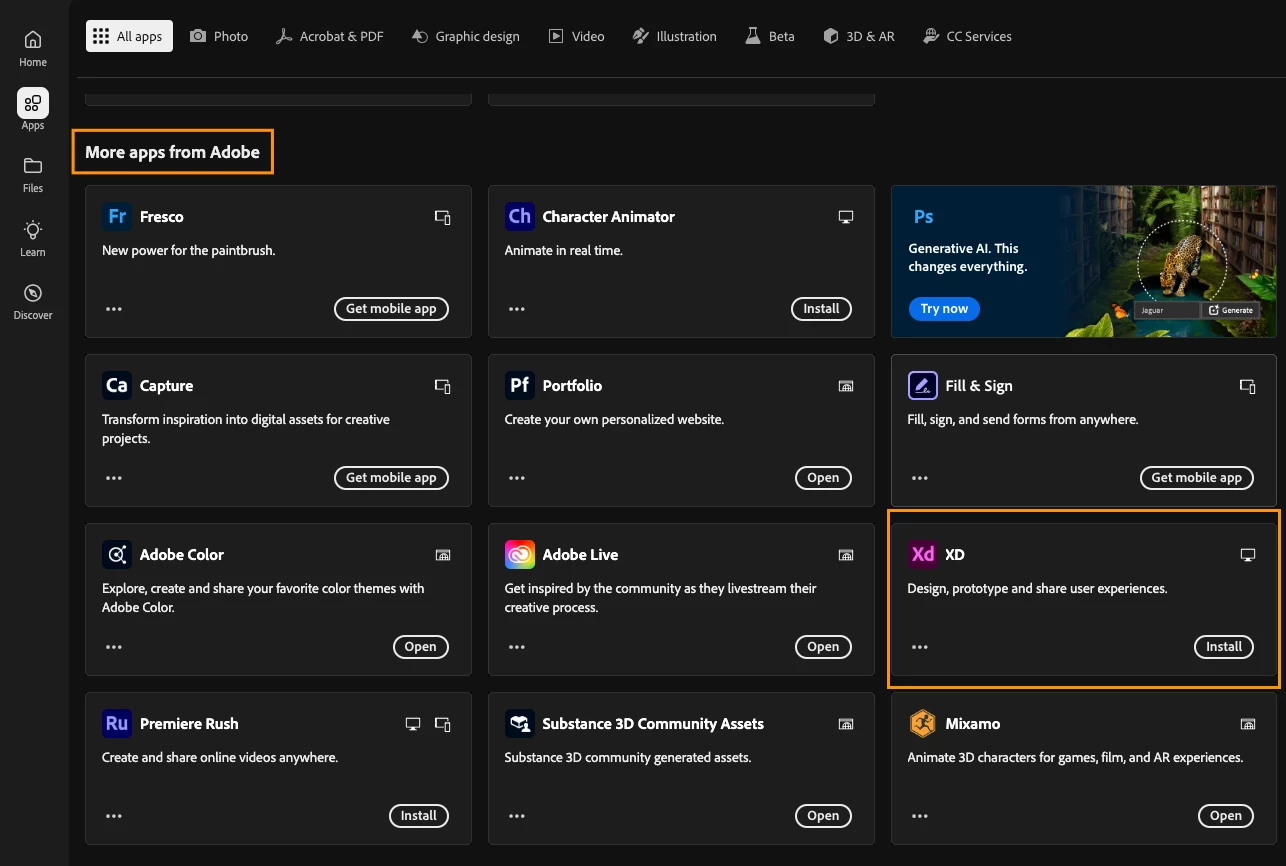Install Character Animator
The width and height of the screenshot is (1286, 866).
822,309
